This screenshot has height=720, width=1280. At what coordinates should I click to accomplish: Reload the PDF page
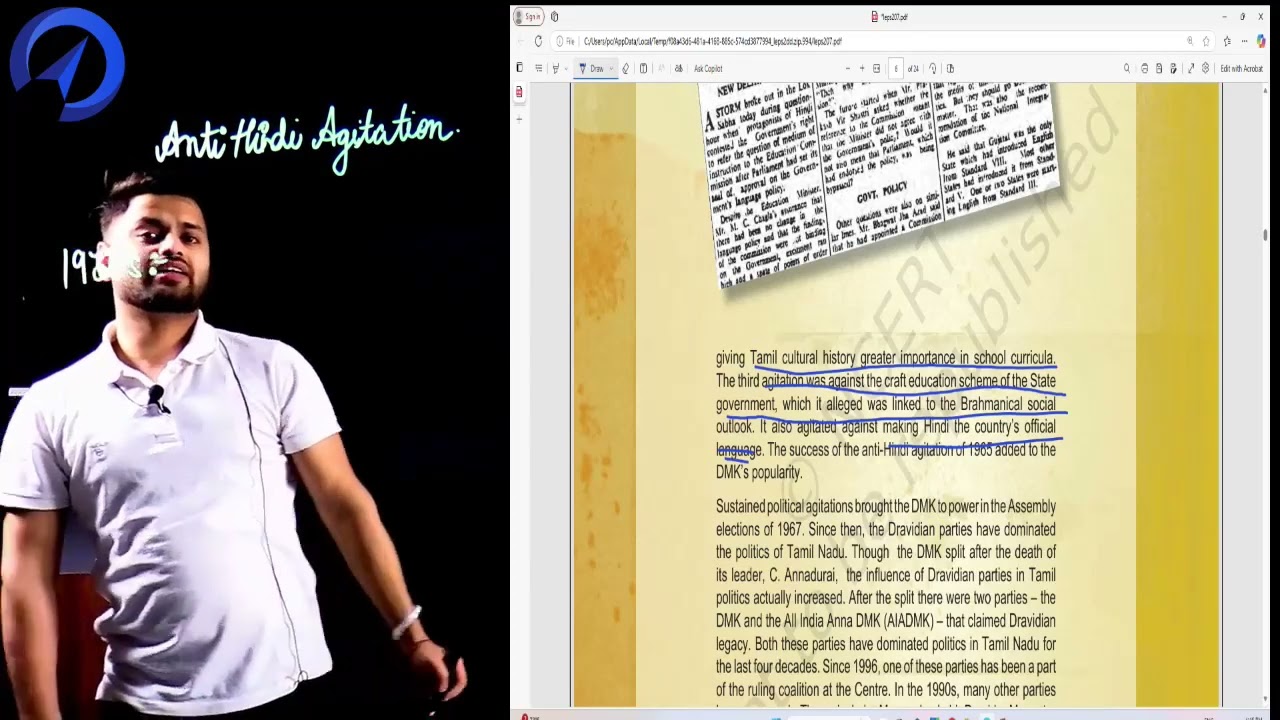pyautogui.click(x=538, y=41)
